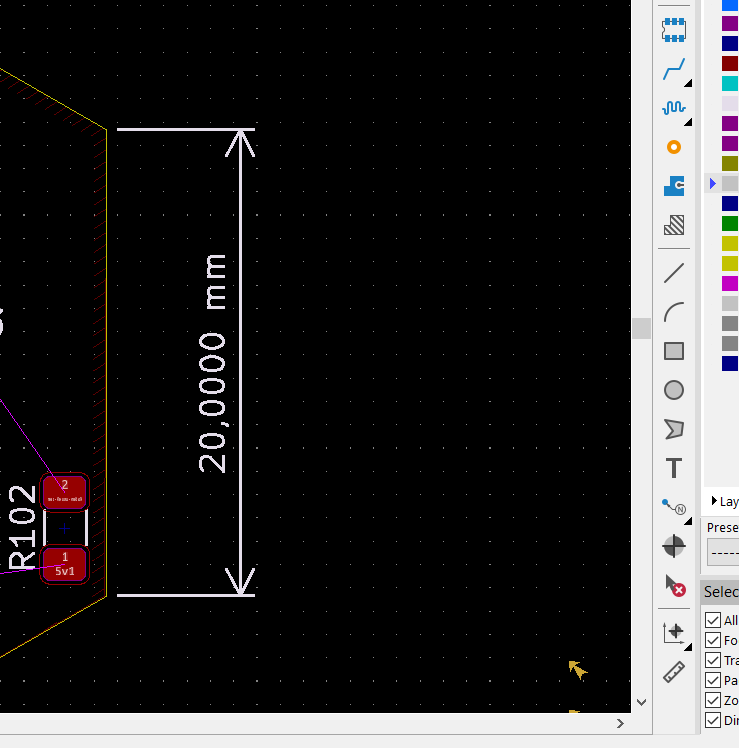The width and height of the screenshot is (739, 748).
Task: Click the horizontal scrollbar right arrow
Action: click(x=620, y=724)
